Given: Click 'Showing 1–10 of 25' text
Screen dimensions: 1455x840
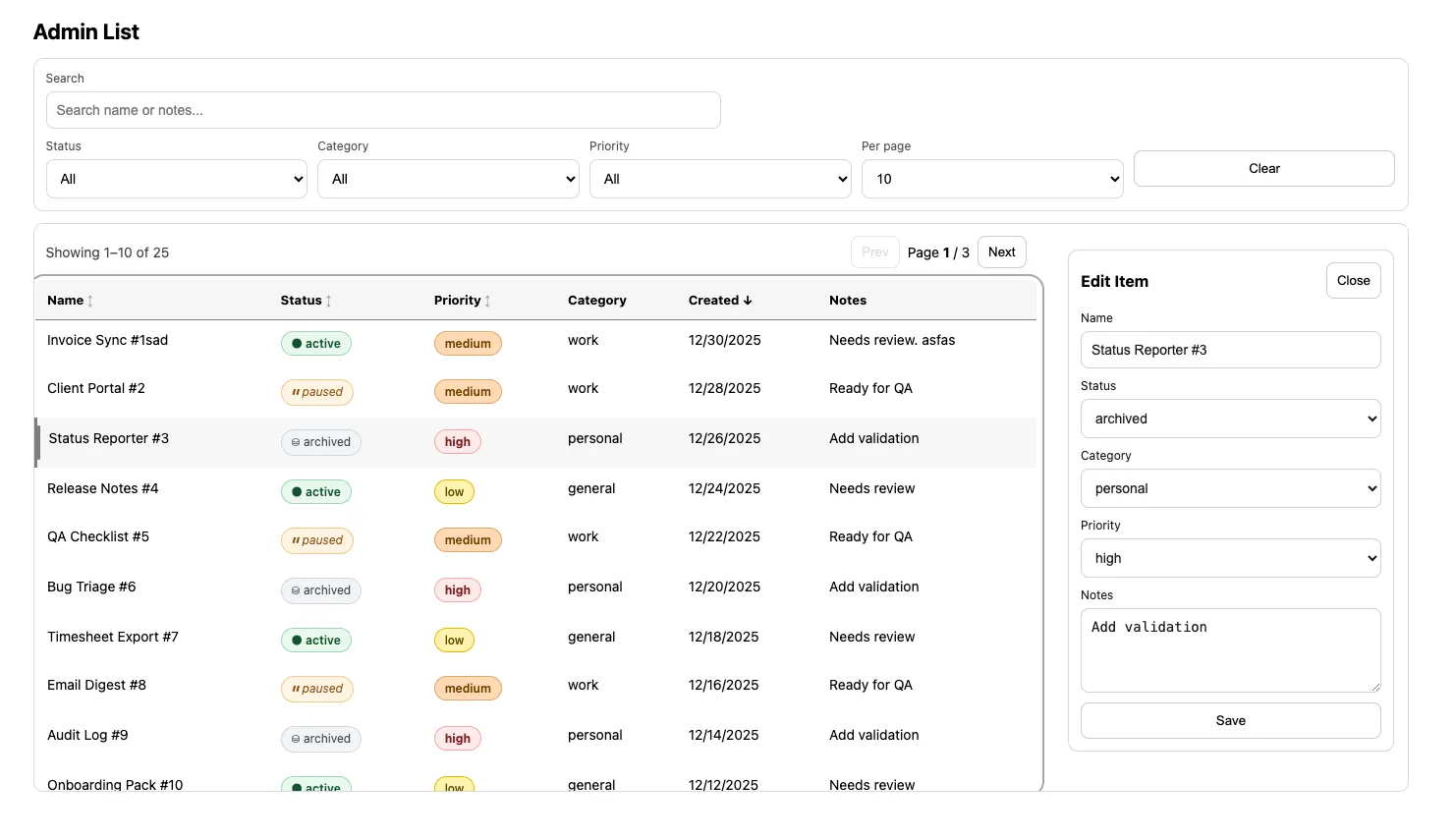Looking at the screenshot, I should [107, 252].
